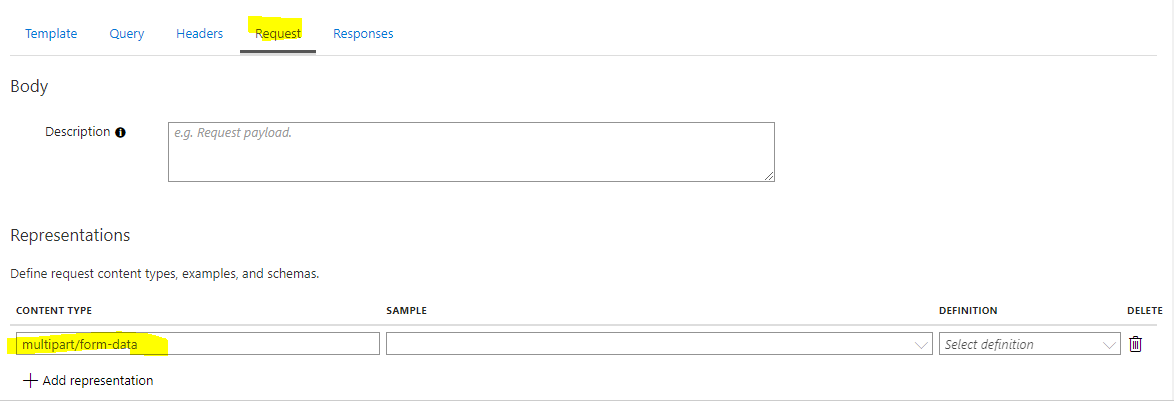Click the DEFINITION column header

(x=968, y=310)
